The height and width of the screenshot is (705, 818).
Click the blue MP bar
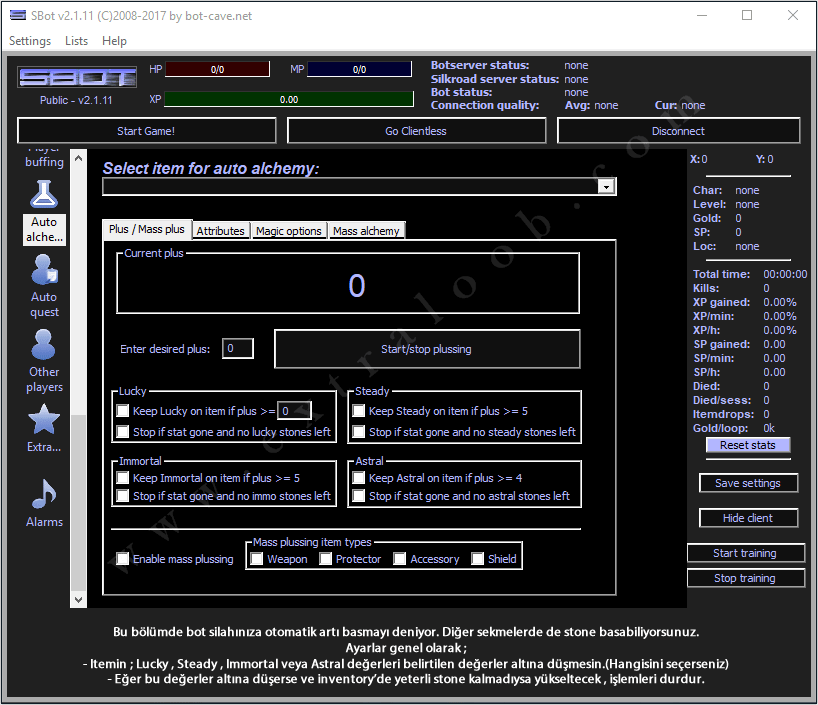359,69
